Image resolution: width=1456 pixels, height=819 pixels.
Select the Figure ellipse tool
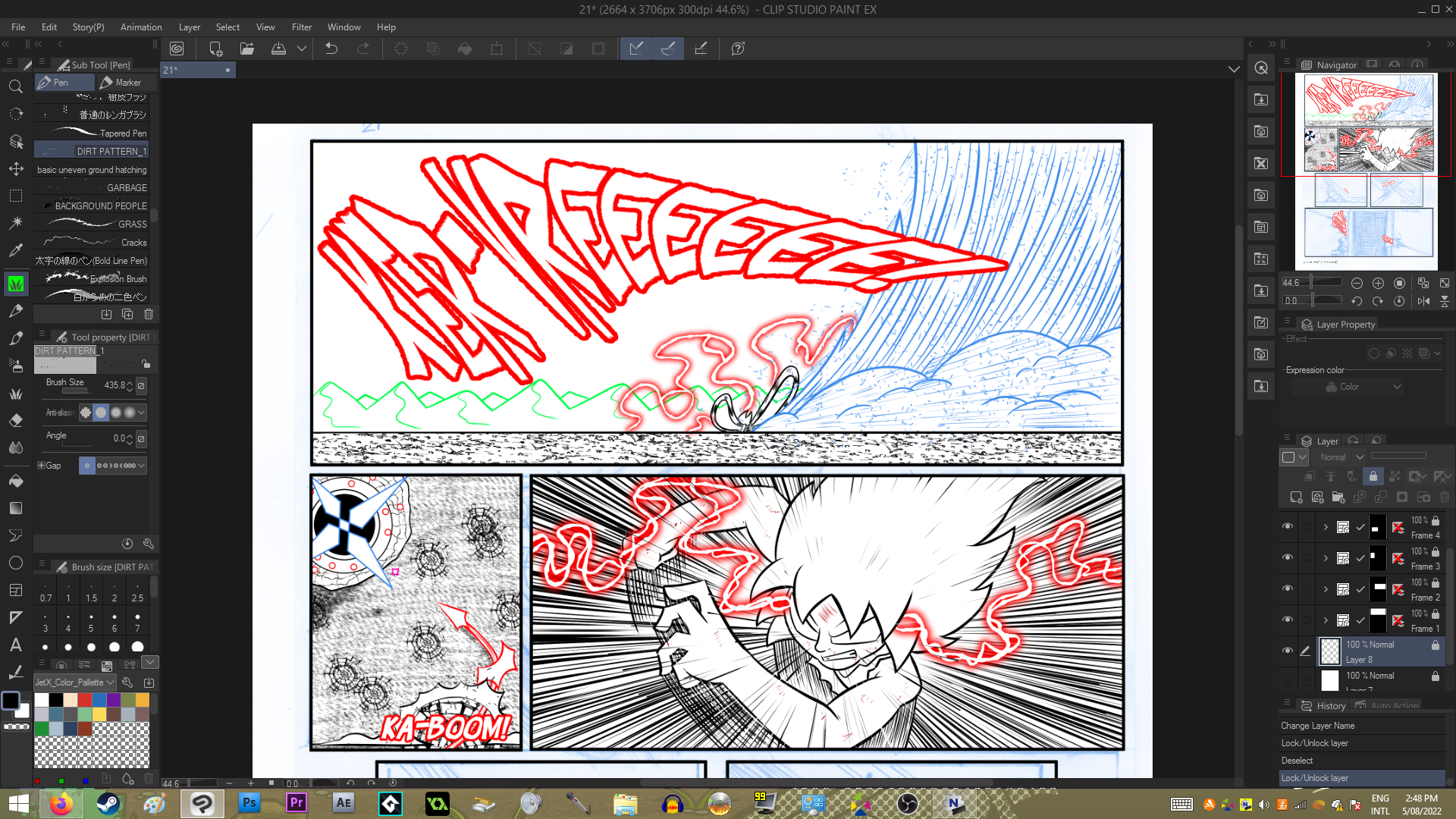(x=15, y=563)
